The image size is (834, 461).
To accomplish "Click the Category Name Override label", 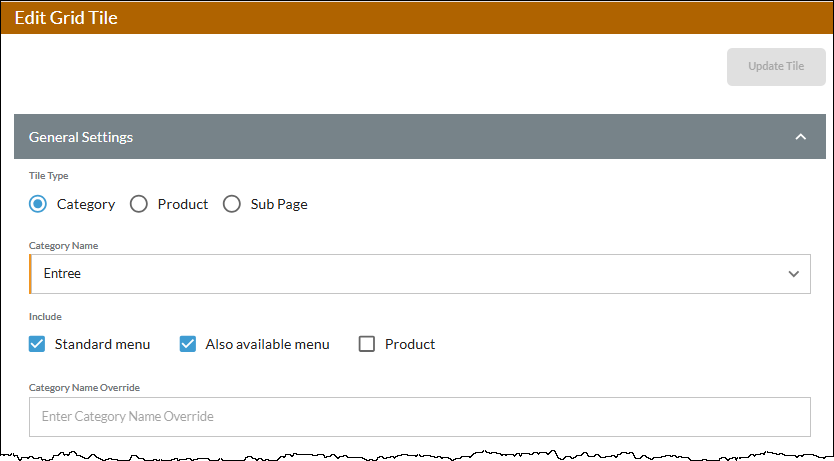I will click(85, 388).
